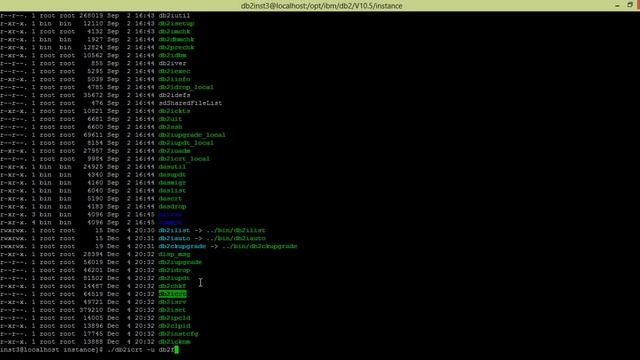Click the db2ilist symlink name
Viewport: 640px width, 360px height.
174,231
